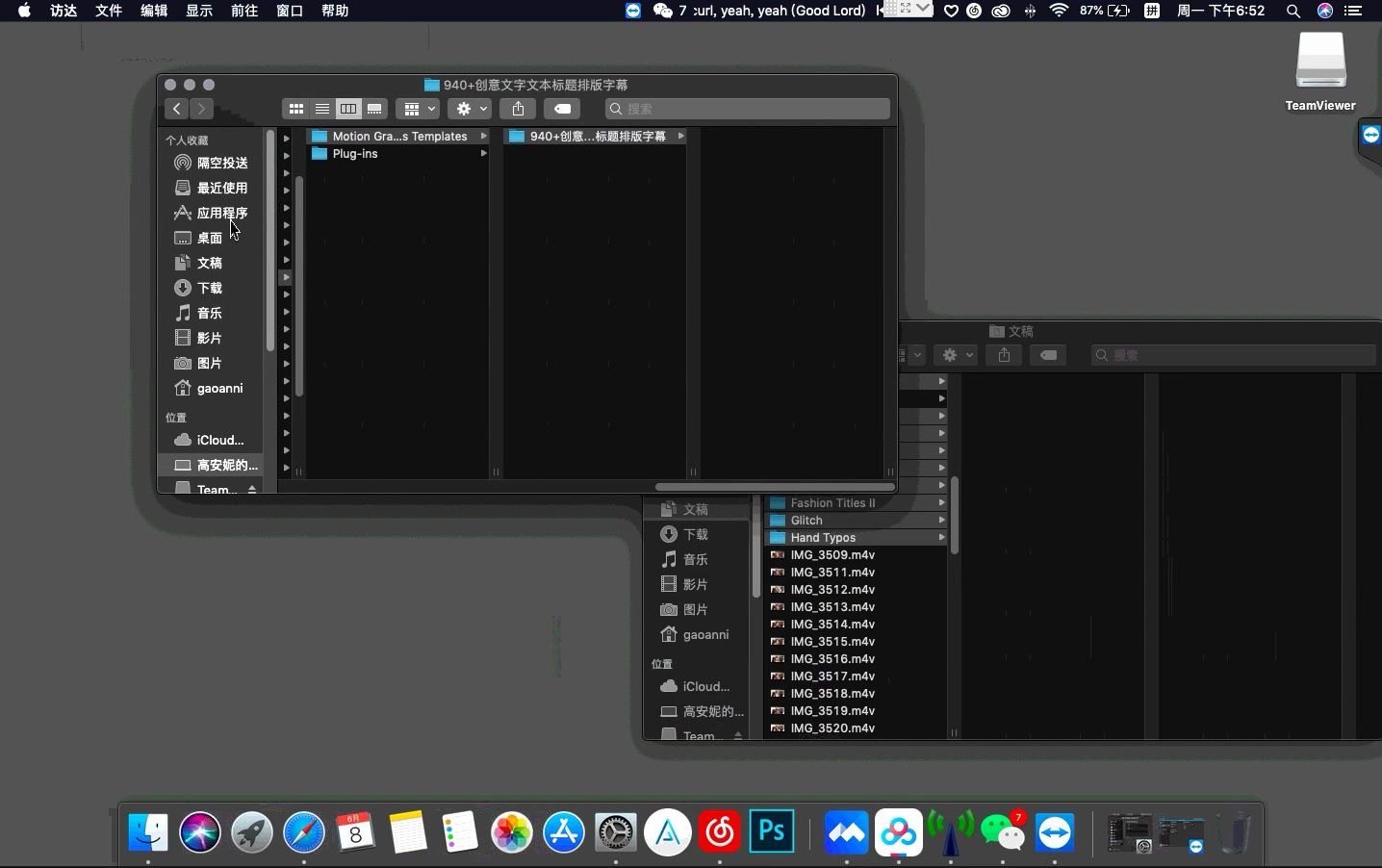Open Spotlight search in the menu bar

[1292, 12]
